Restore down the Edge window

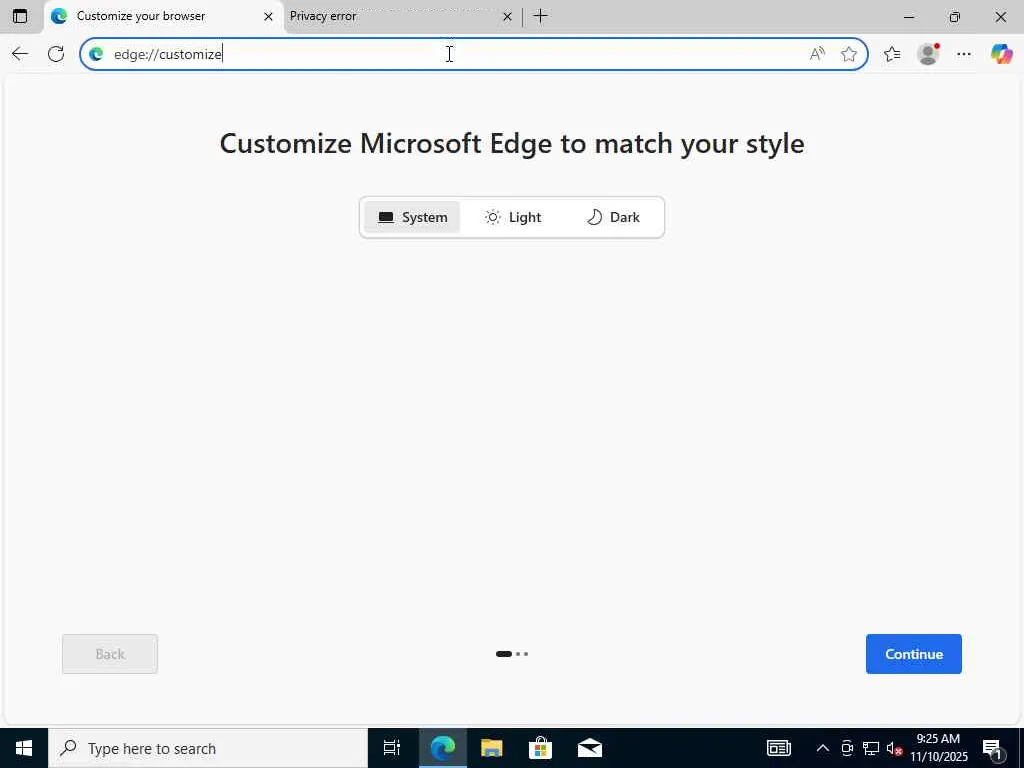955,16
